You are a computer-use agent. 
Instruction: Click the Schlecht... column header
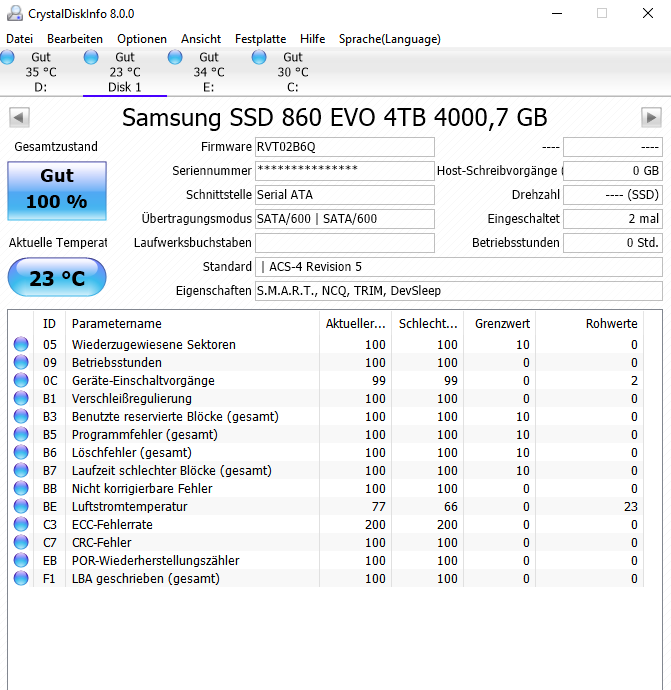coord(428,324)
